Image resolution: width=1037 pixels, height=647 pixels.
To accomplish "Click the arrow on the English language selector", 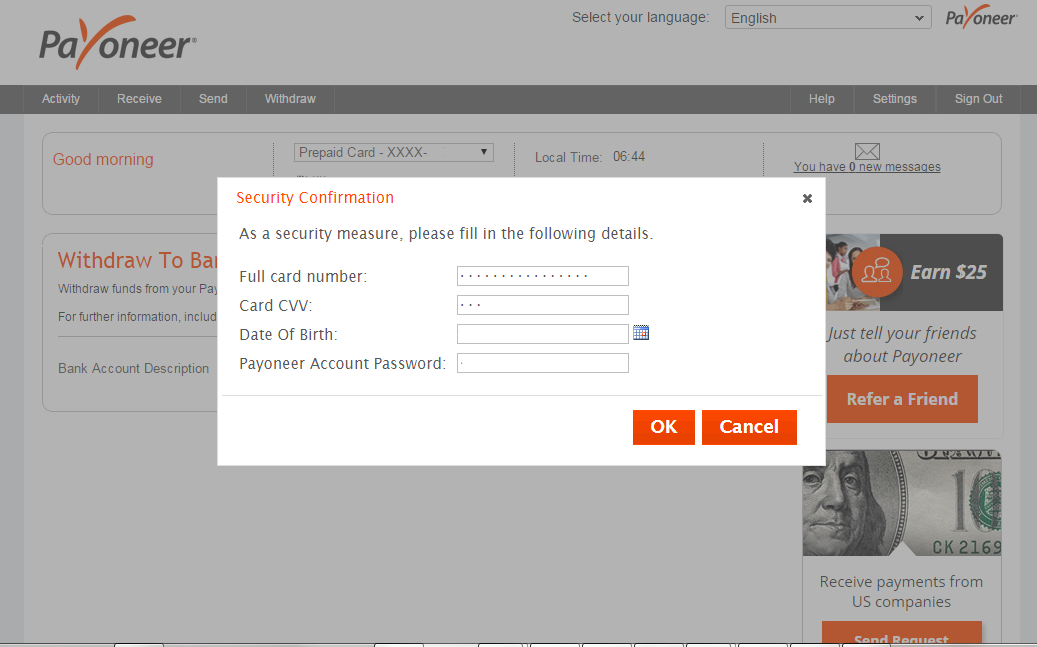I will [921, 17].
